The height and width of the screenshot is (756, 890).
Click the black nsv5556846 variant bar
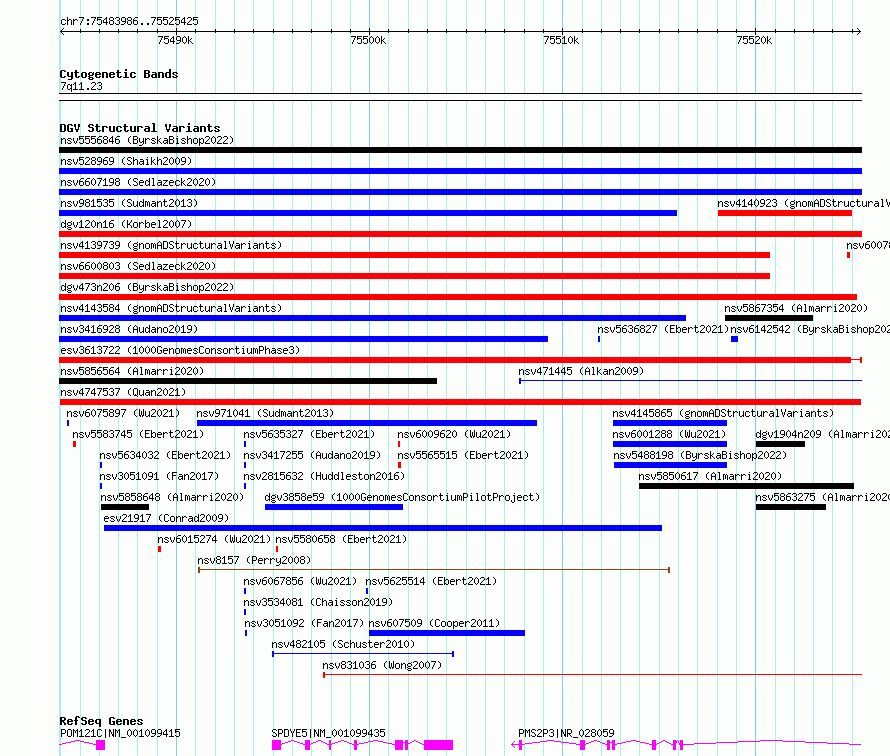click(460, 150)
